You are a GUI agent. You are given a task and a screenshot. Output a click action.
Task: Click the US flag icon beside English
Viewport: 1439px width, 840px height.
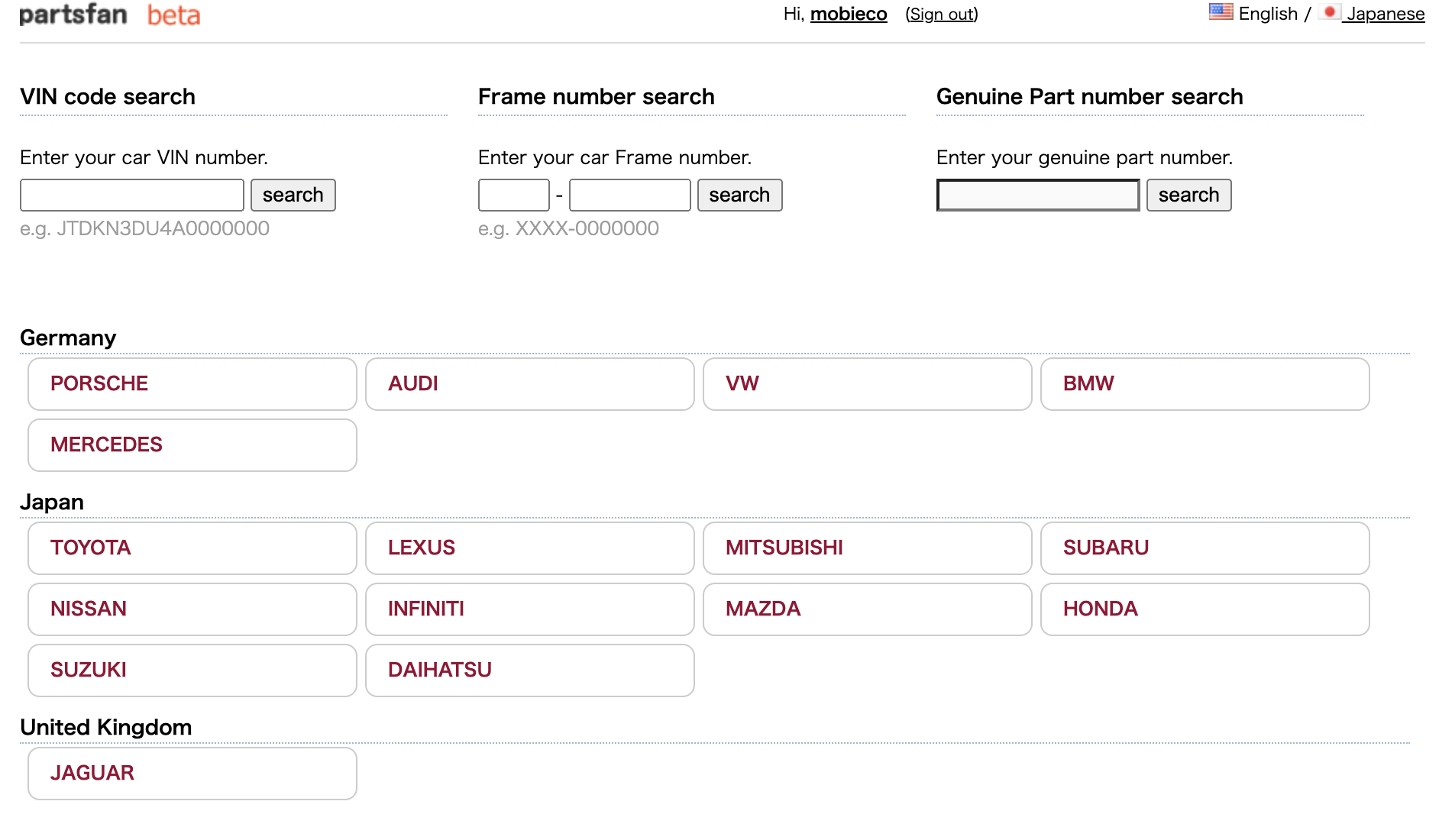coord(1221,11)
